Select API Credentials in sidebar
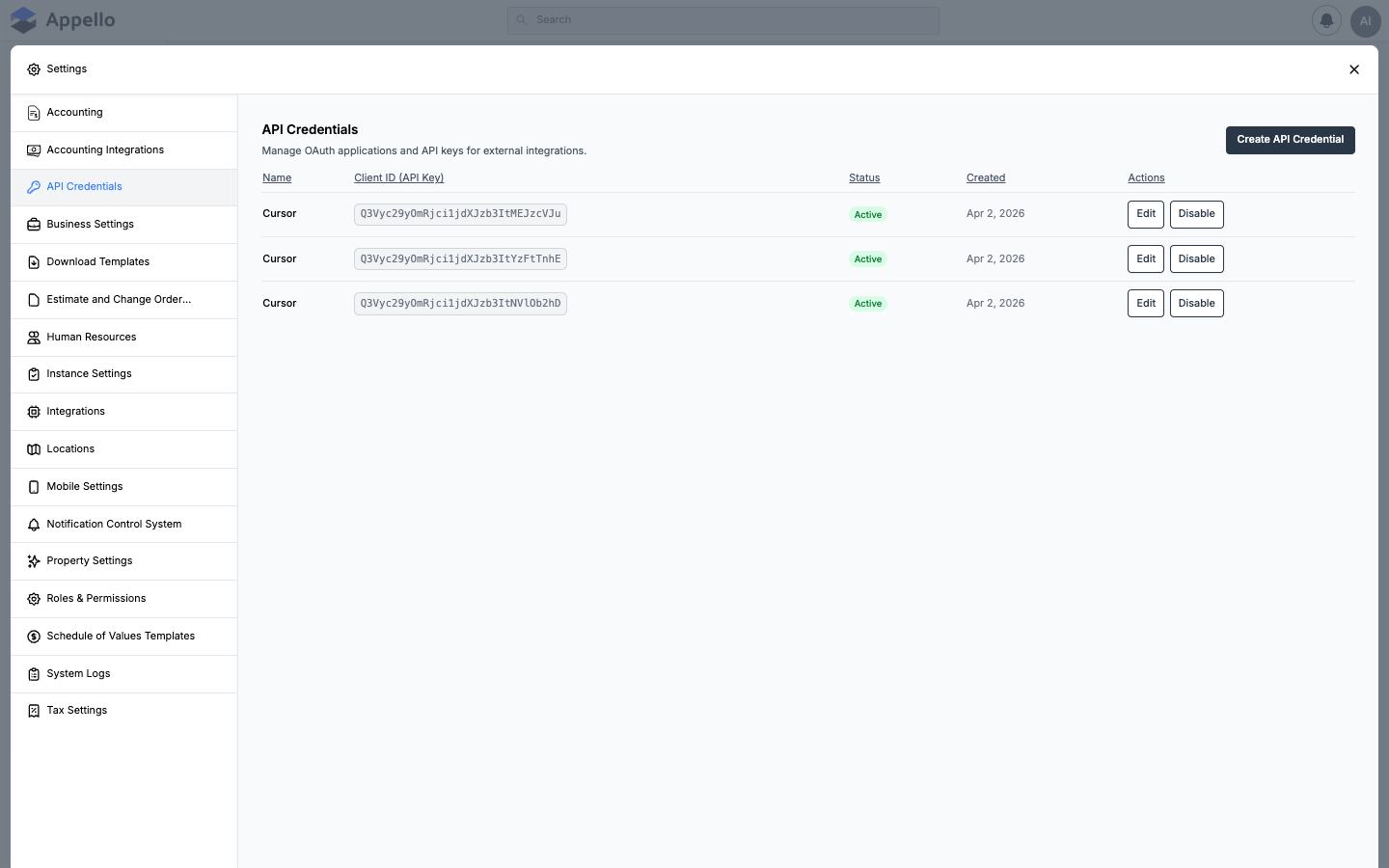Image resolution: width=1389 pixels, height=868 pixels. coord(123,187)
